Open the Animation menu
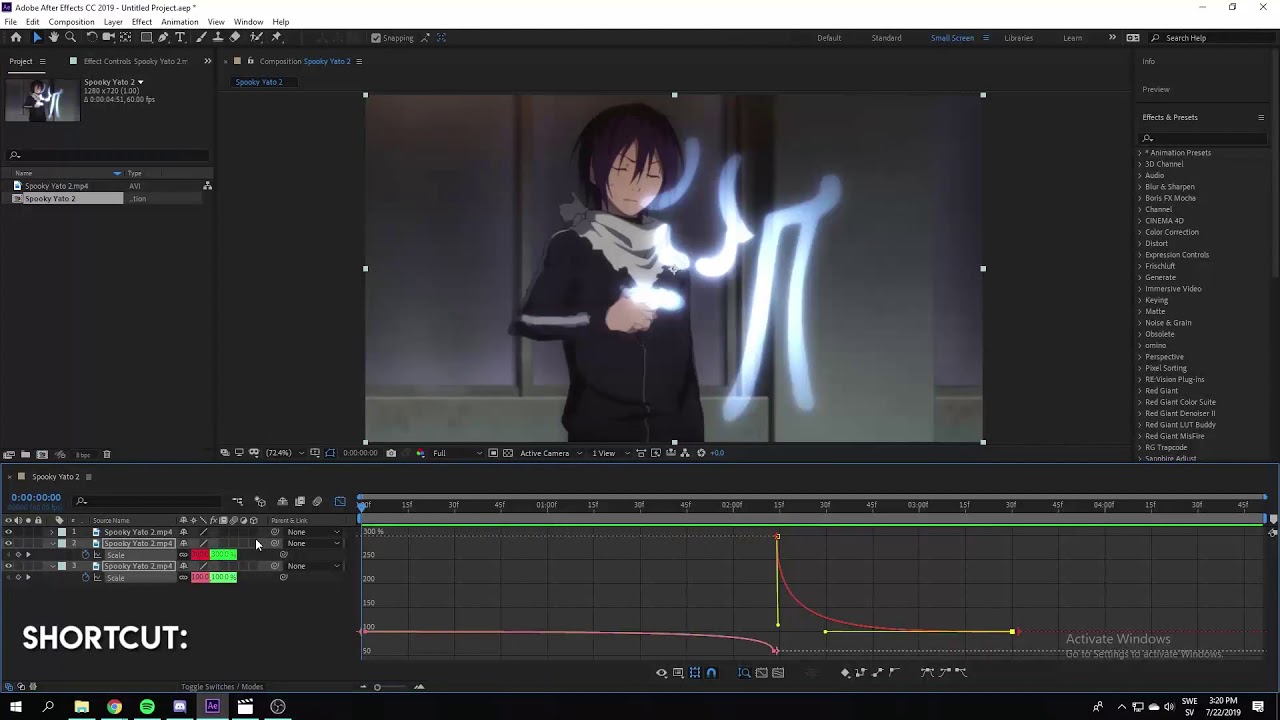The height and width of the screenshot is (720, 1280). (x=179, y=22)
